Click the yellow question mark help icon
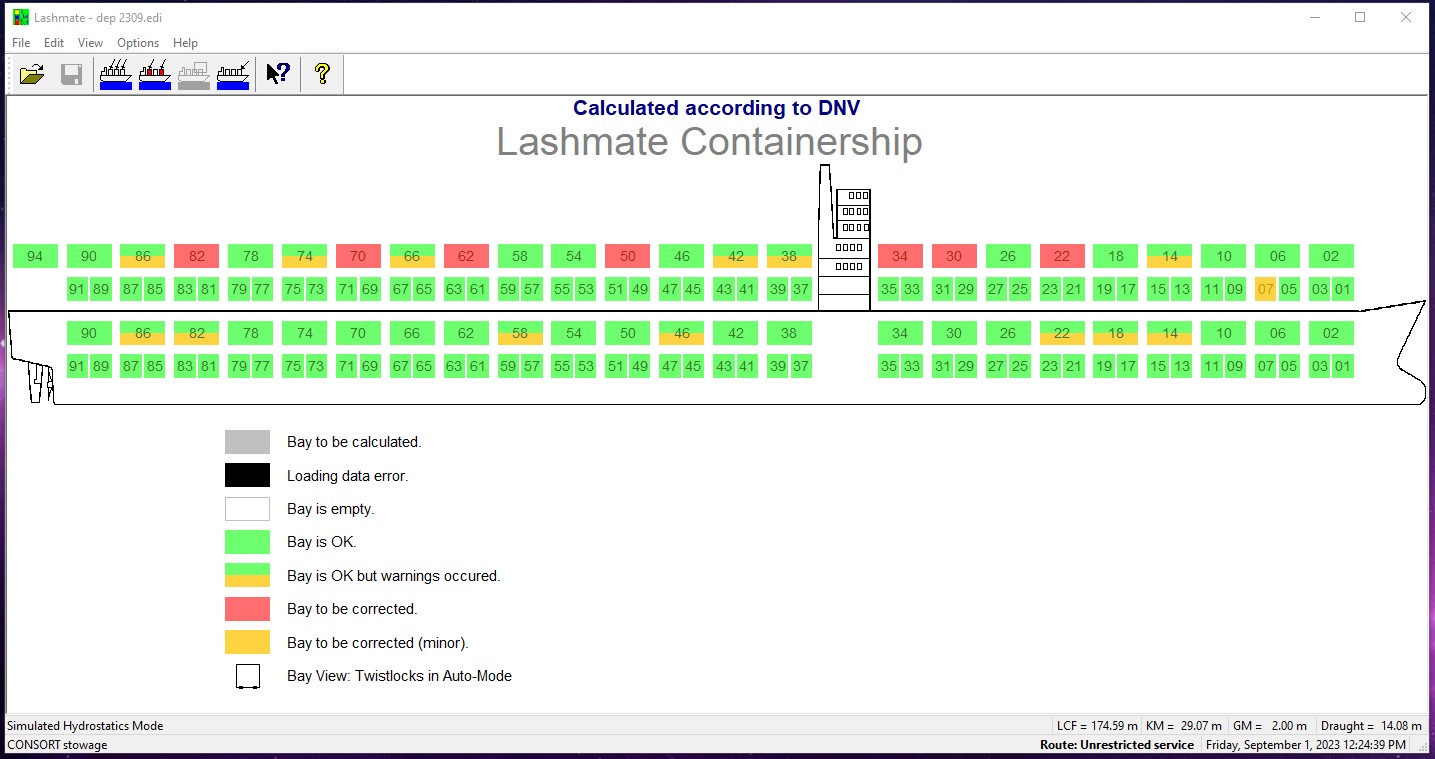Screen dimensions: 1435x759 [x=322, y=74]
